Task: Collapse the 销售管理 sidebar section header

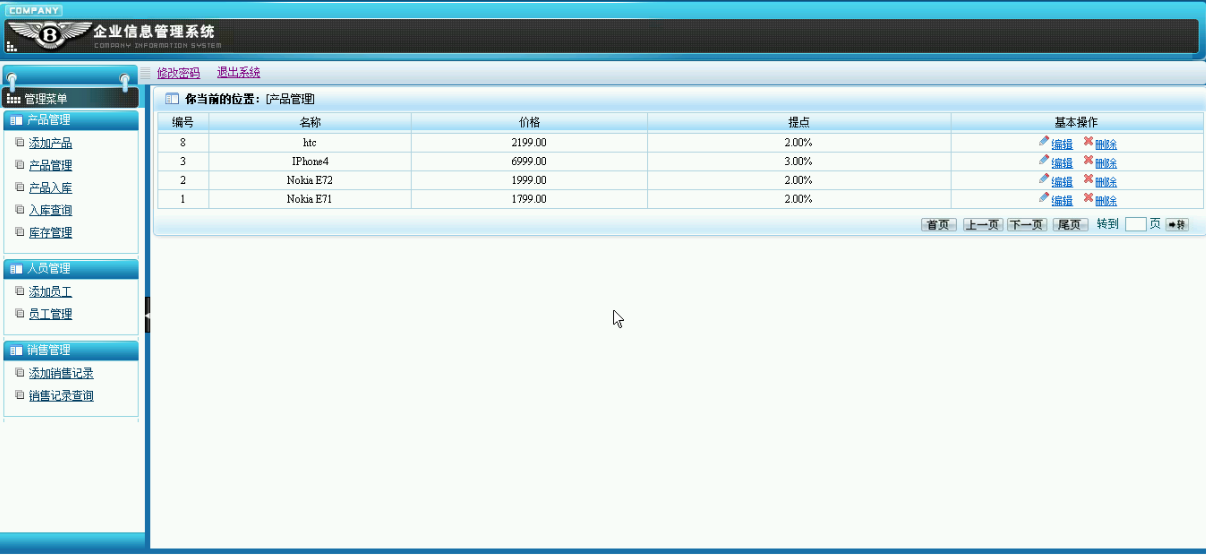Action: click(71, 350)
